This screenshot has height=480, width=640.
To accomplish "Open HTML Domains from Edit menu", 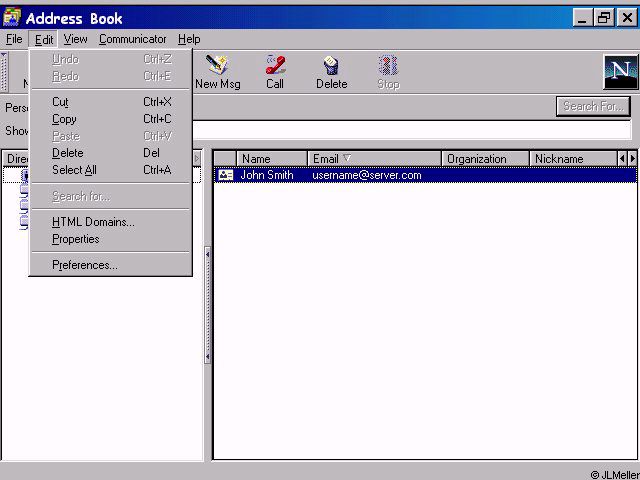I will click(x=110, y=222).
